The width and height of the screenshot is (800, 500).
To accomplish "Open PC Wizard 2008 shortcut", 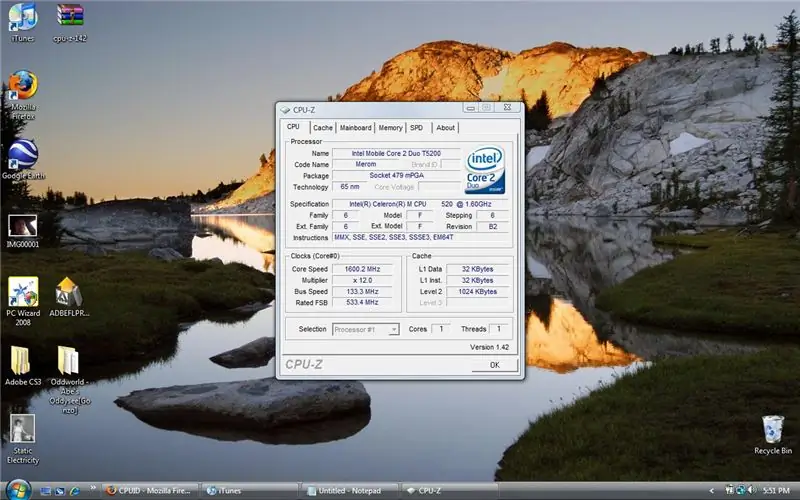I will coord(23,301).
